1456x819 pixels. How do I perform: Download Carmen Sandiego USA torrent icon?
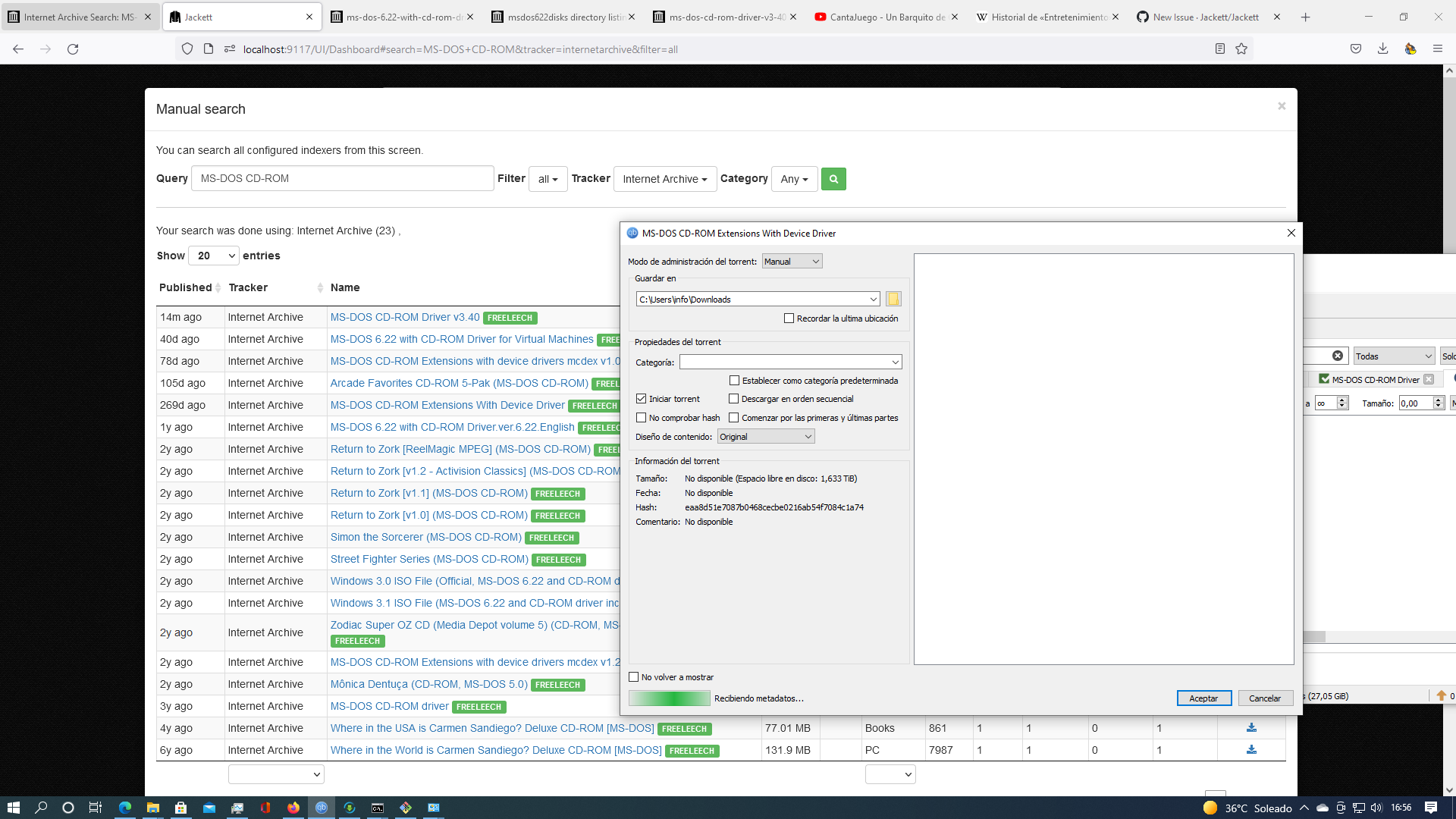tap(1251, 728)
